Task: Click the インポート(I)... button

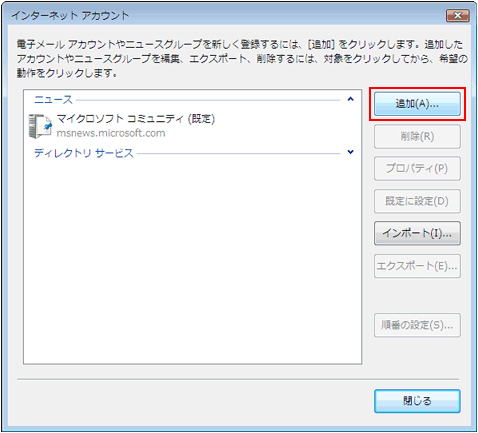Action: pos(417,233)
